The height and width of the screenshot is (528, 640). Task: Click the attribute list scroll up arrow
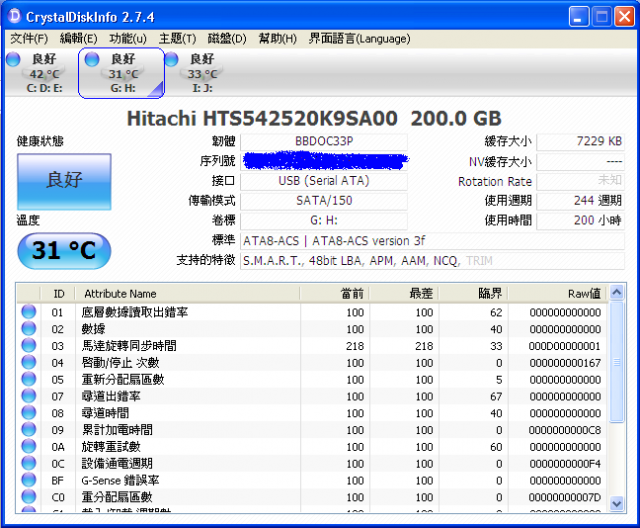pos(617,292)
